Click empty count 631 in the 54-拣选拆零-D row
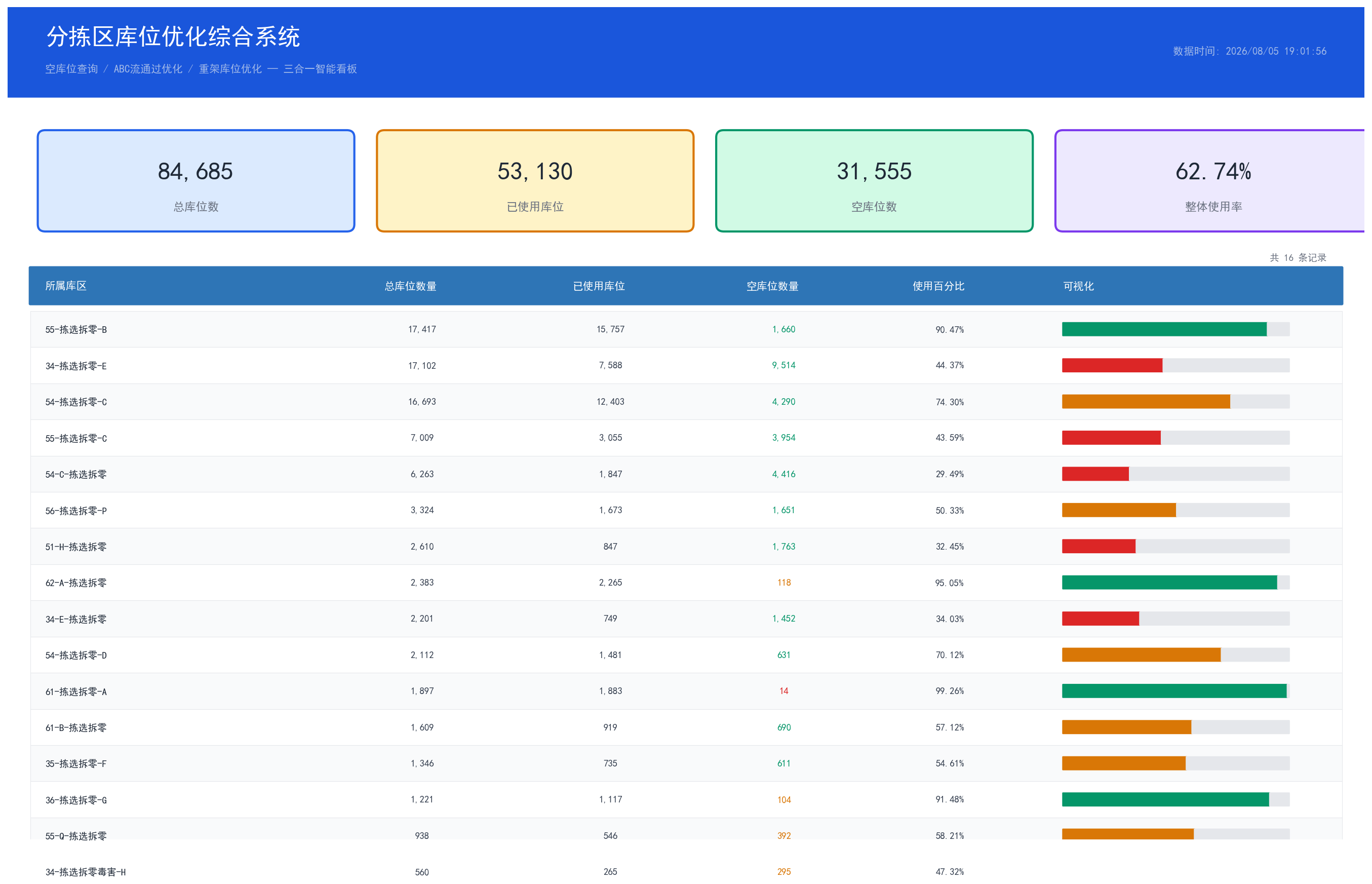1372x884 pixels. (784, 655)
